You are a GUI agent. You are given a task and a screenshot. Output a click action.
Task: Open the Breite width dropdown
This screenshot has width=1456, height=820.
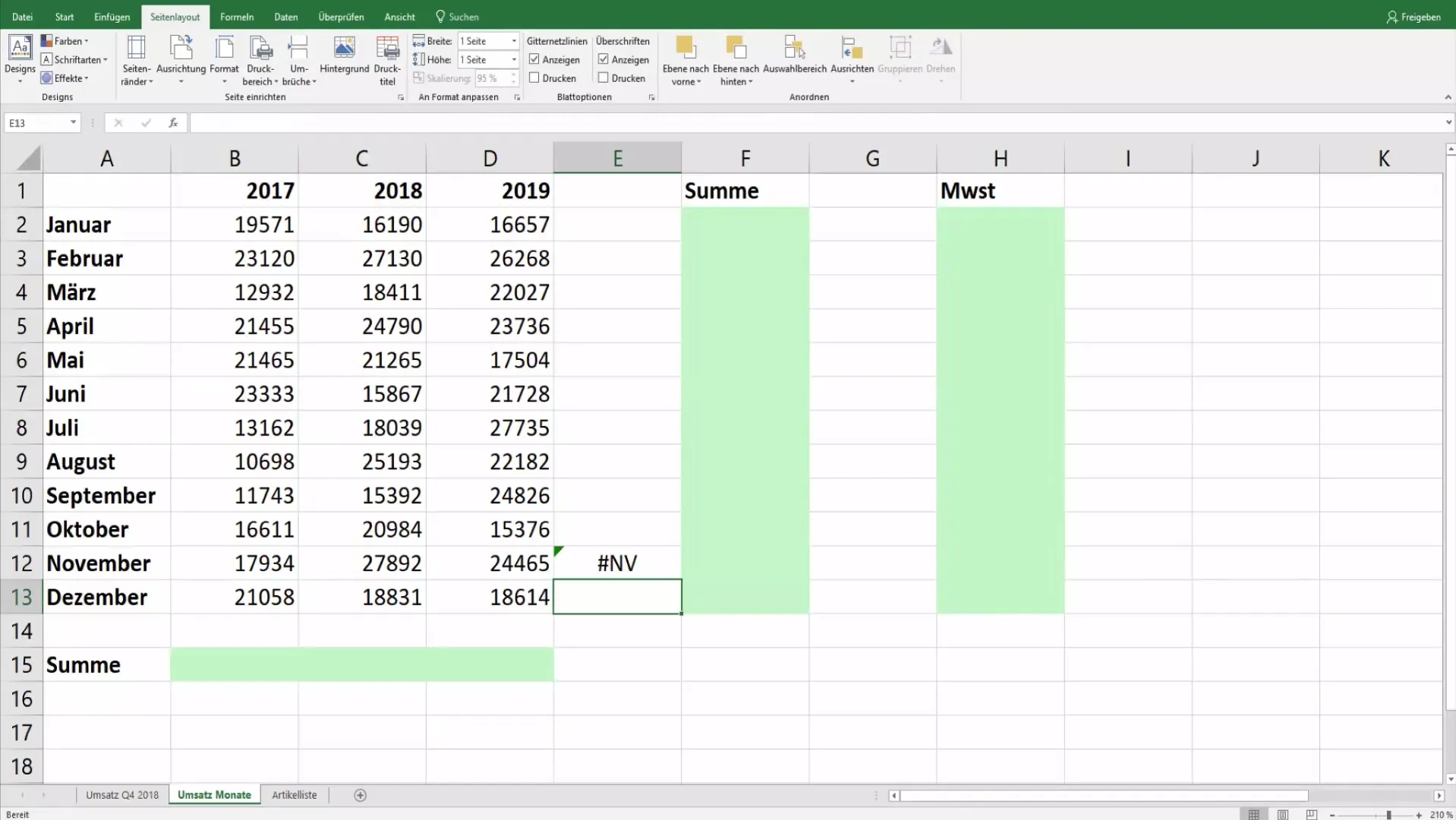tap(514, 41)
